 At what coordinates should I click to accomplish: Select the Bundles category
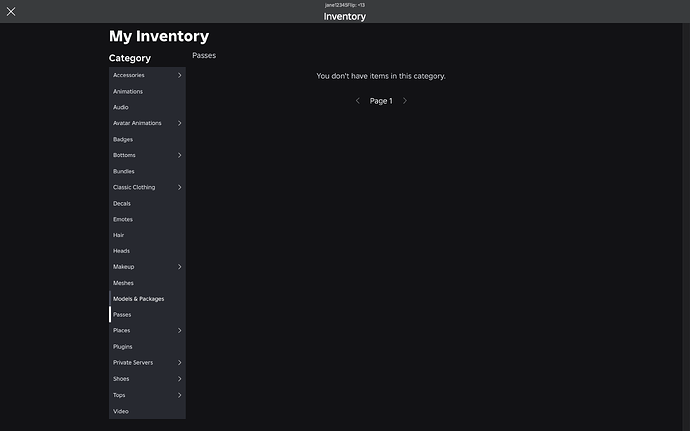pos(147,172)
